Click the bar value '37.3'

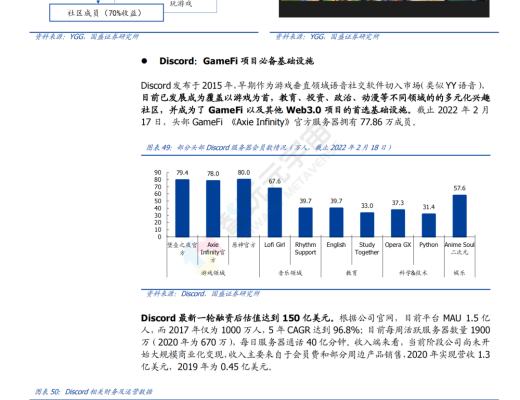[x=398, y=203]
